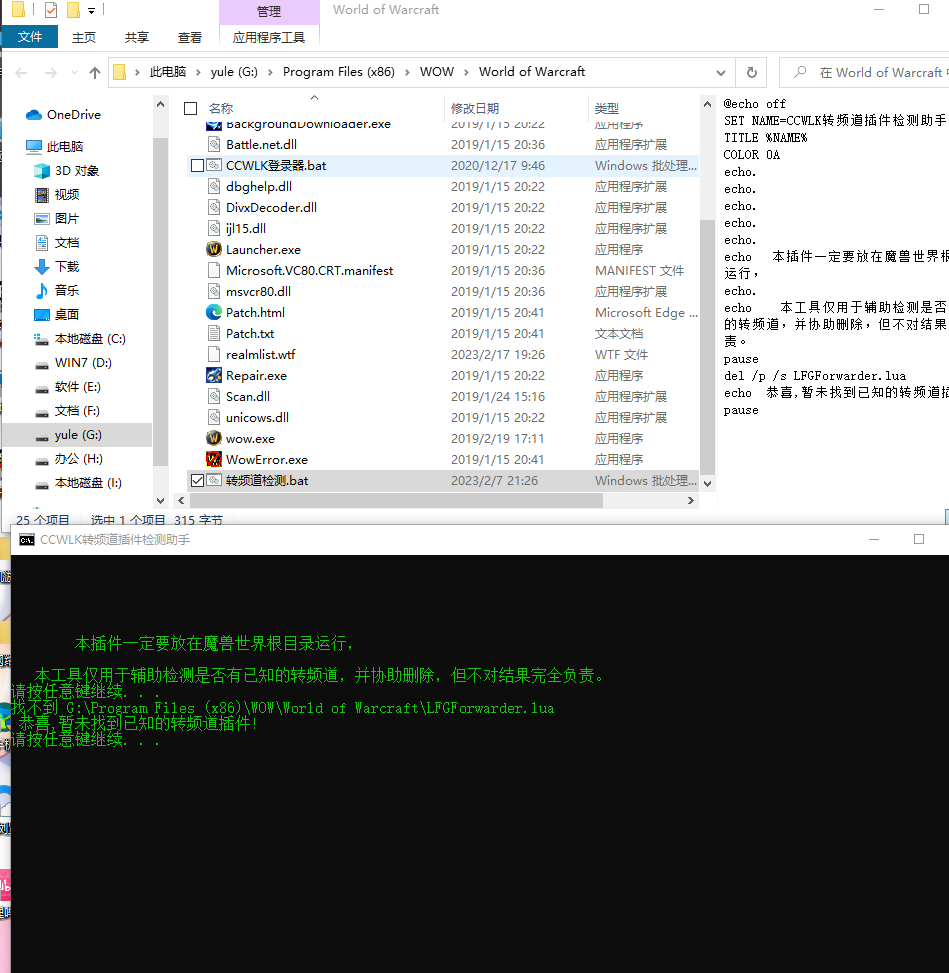
Task: Click the back navigation button
Action: tap(20, 72)
